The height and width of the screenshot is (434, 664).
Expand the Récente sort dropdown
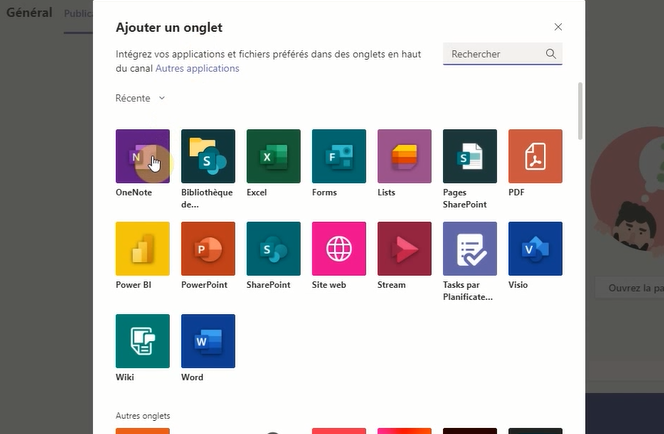(x=140, y=98)
